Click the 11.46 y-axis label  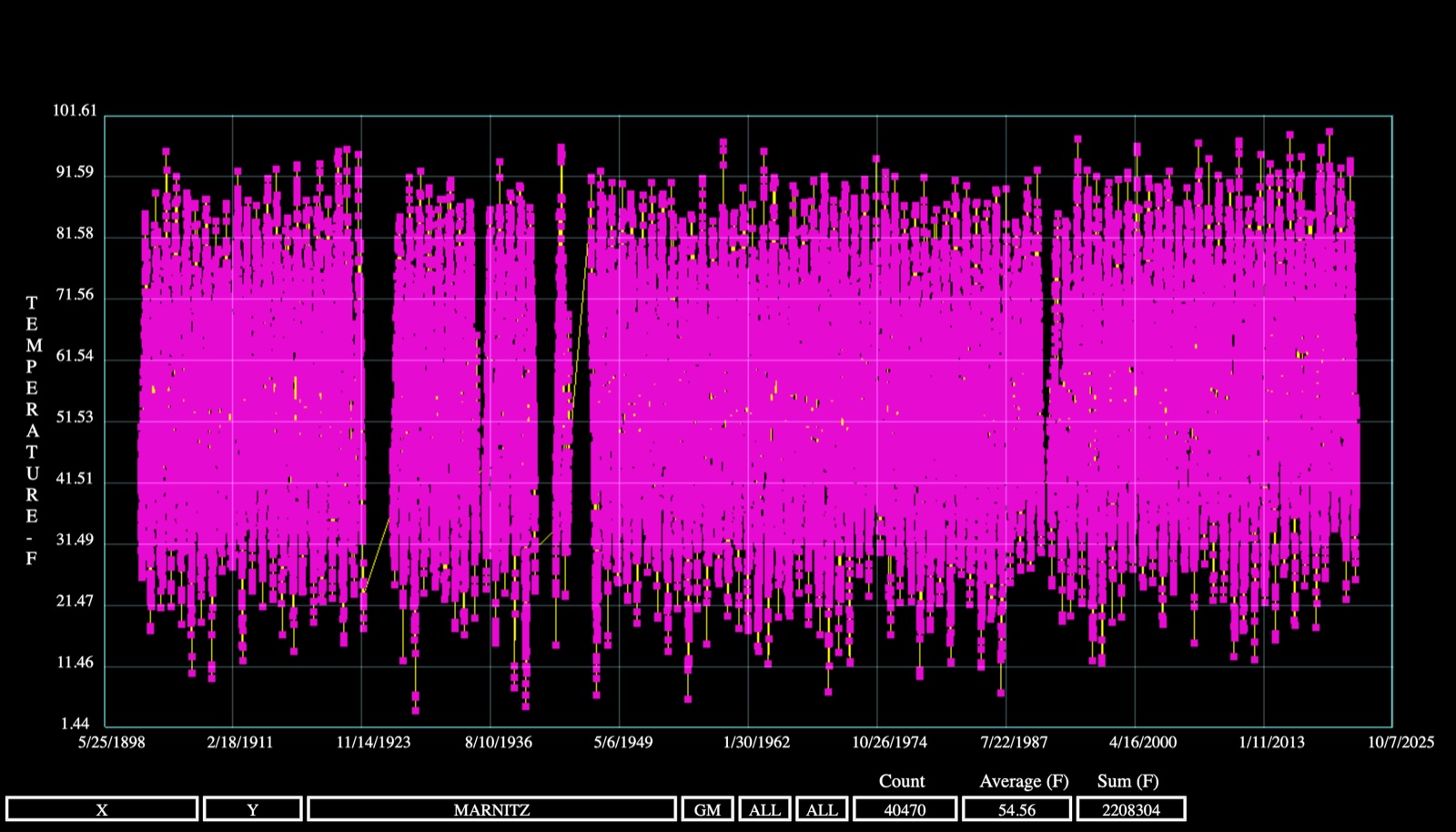point(75,663)
